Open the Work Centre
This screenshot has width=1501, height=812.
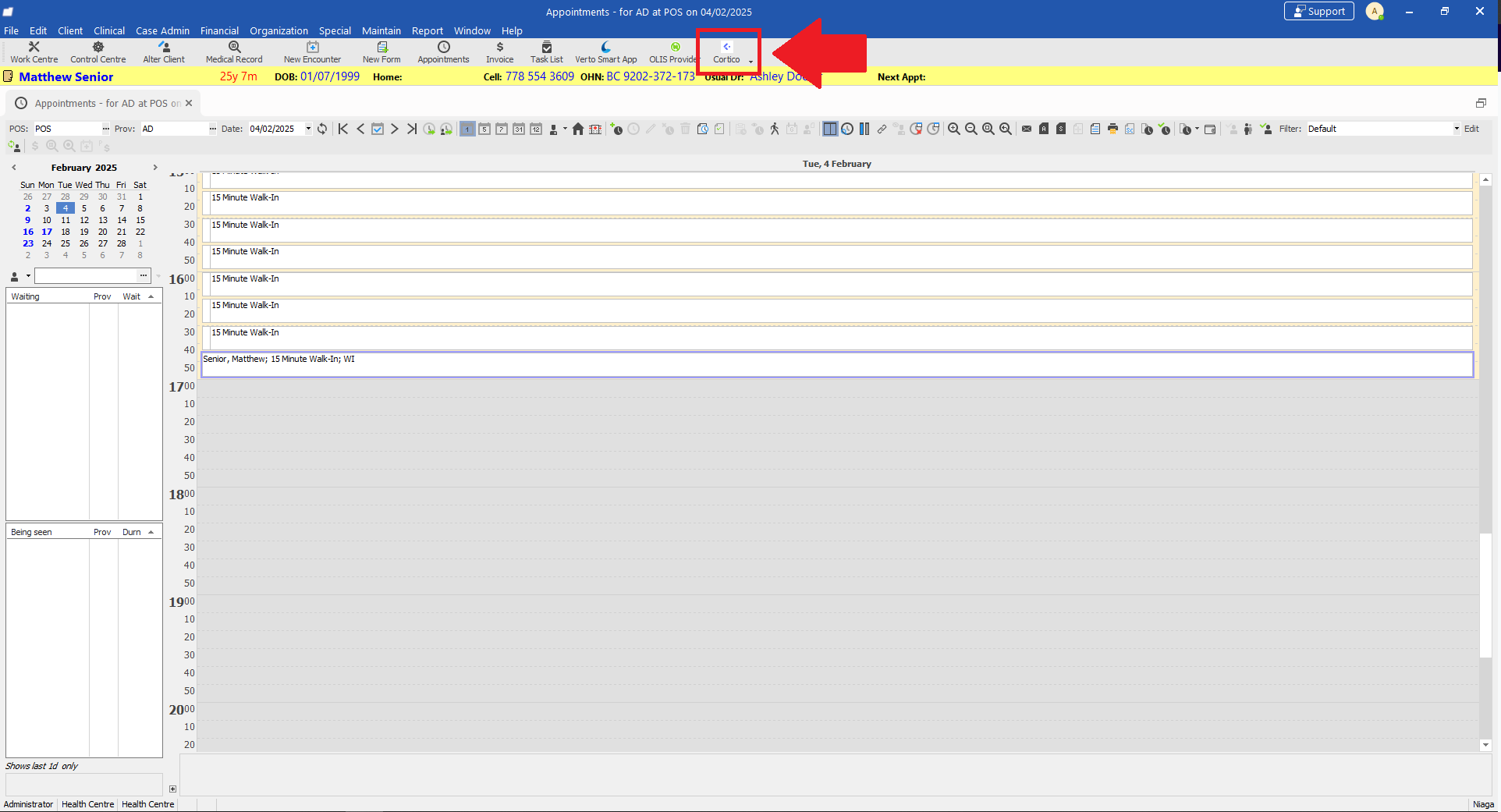[34, 52]
